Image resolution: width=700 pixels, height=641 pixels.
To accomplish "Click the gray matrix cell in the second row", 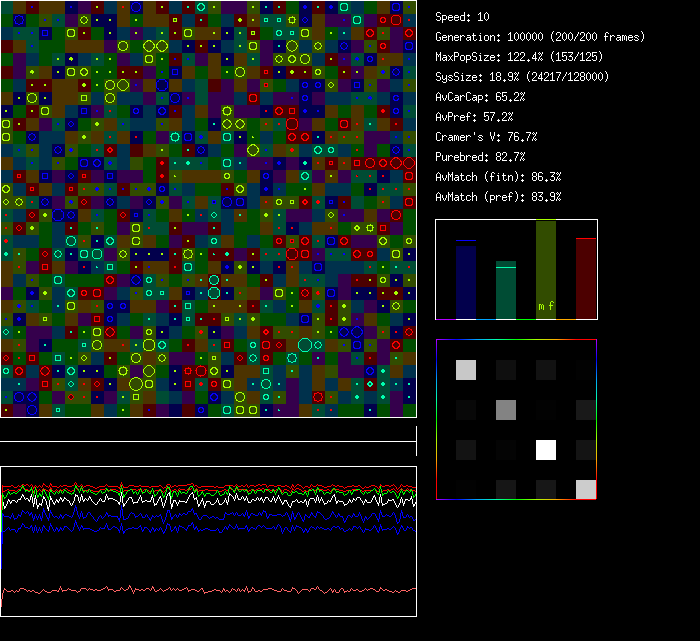I will coord(506,409).
